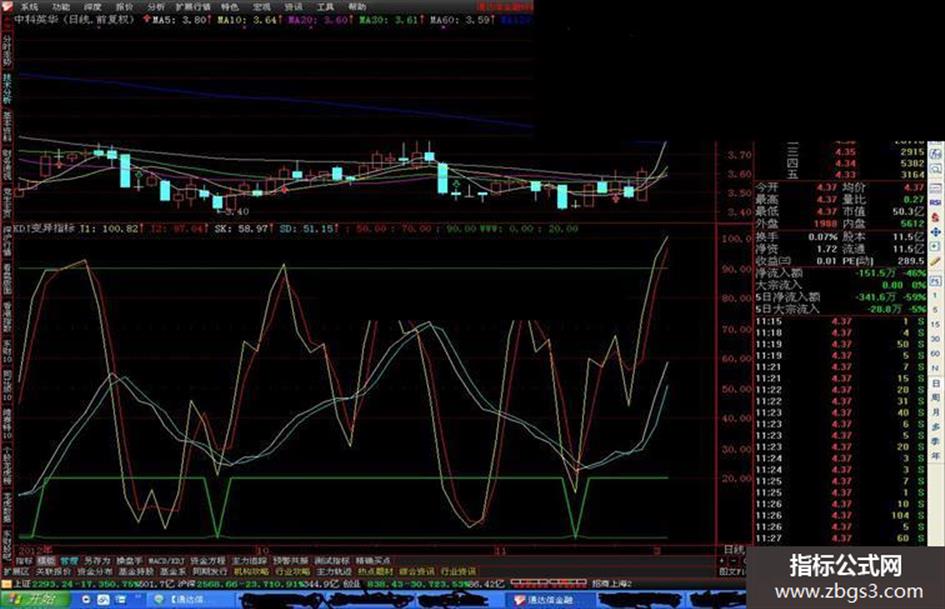Open the 基金持股 bottom tab
The height and width of the screenshot is (609, 945).
click(136, 572)
